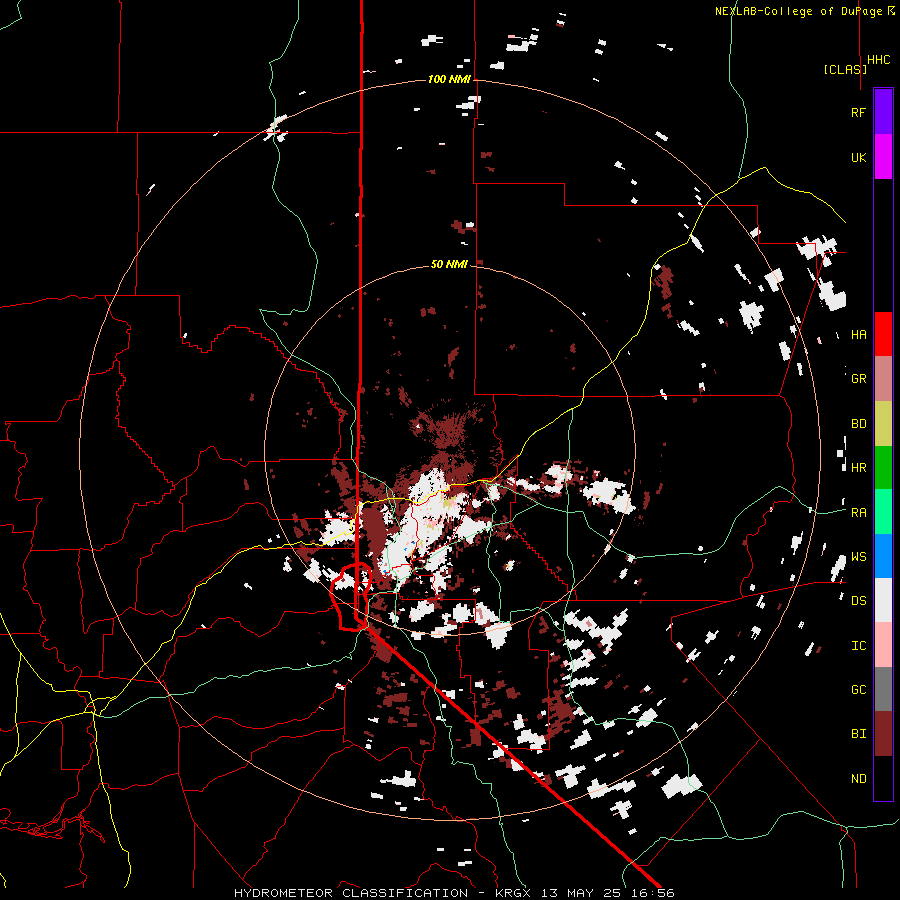The width and height of the screenshot is (900, 900).
Task: Click the HYDROMETEOR CLASSIFICATION title text
Action: [351, 893]
